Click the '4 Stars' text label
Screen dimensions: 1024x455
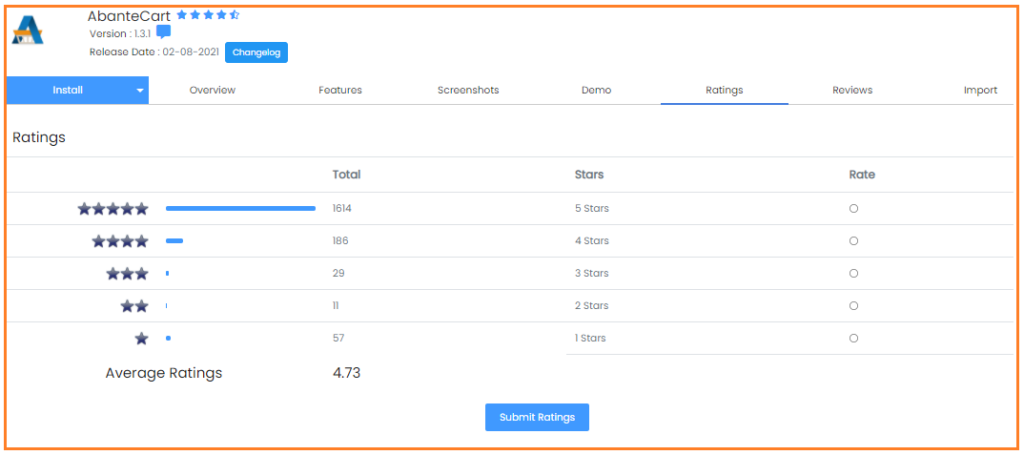592,241
